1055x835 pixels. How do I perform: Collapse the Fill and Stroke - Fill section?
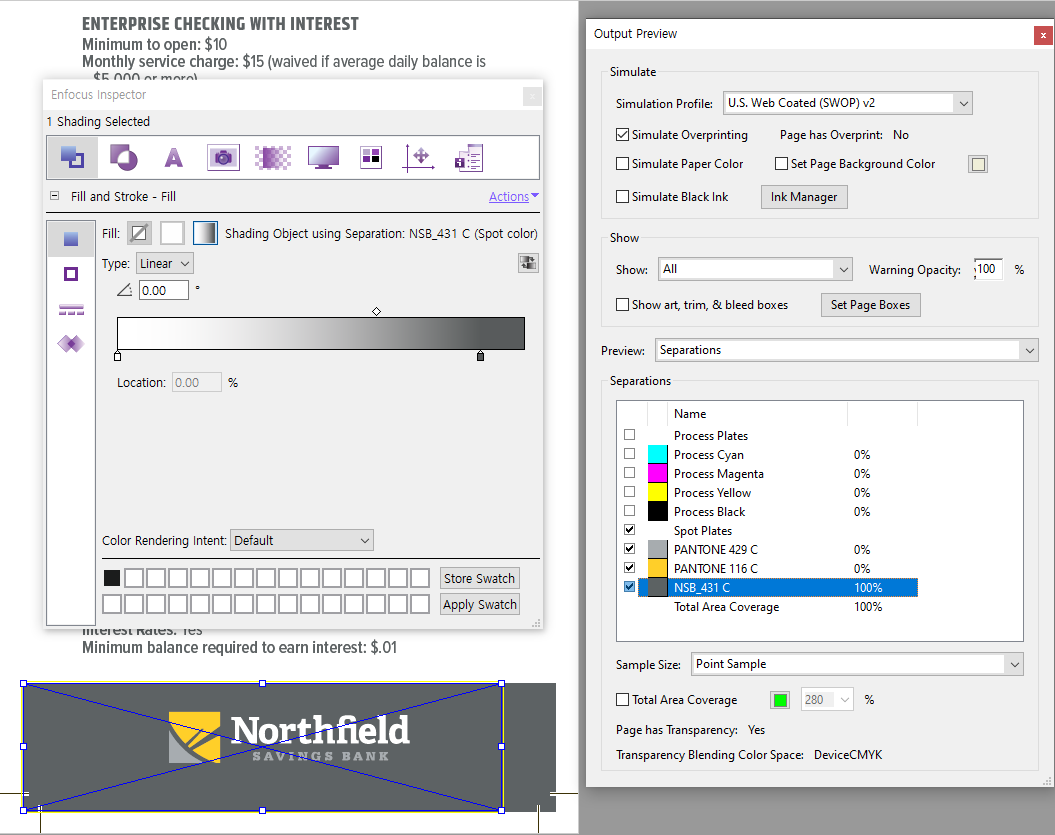point(54,196)
